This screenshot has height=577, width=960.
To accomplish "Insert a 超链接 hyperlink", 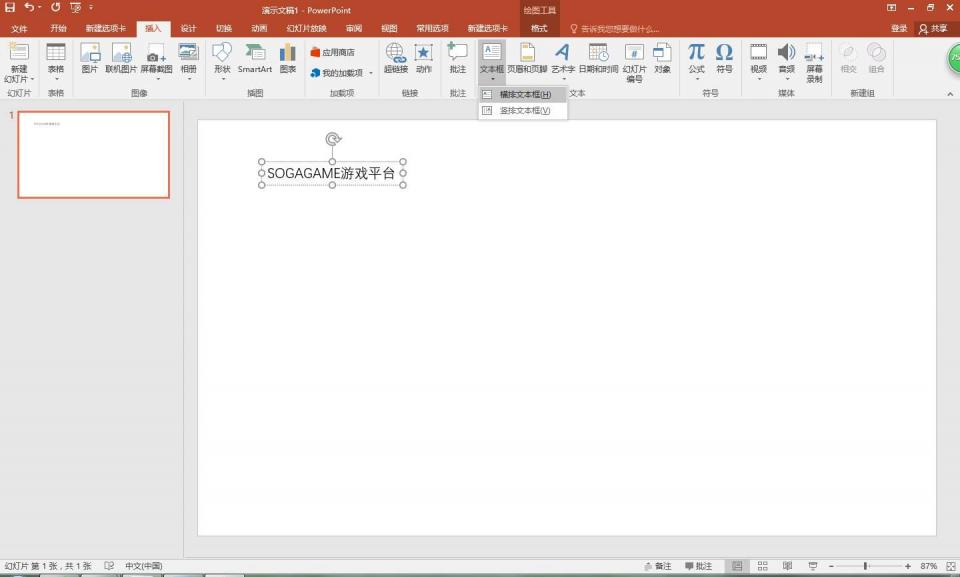I will click(395, 58).
